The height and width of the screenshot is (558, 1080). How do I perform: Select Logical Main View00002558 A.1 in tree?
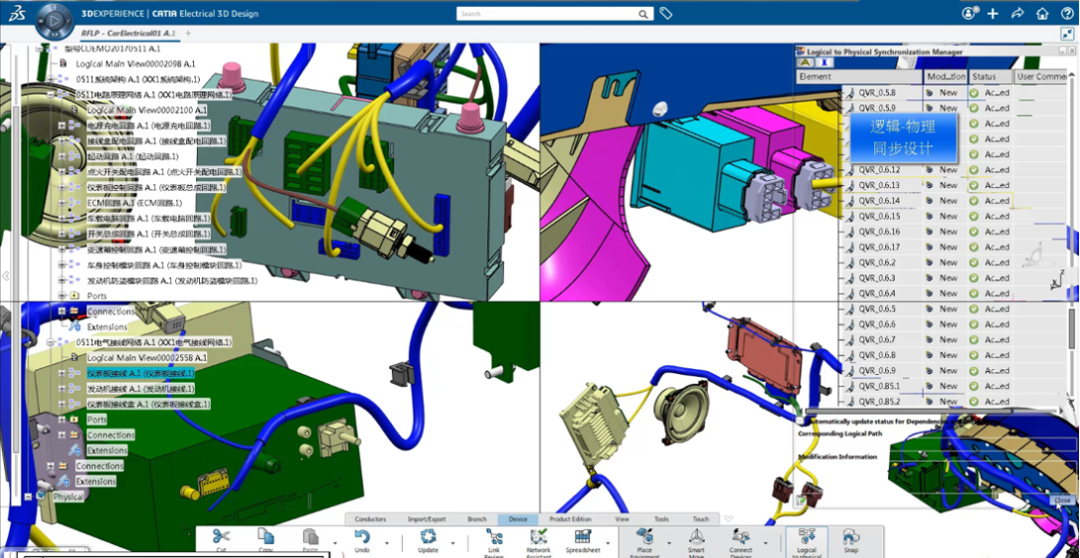147,358
